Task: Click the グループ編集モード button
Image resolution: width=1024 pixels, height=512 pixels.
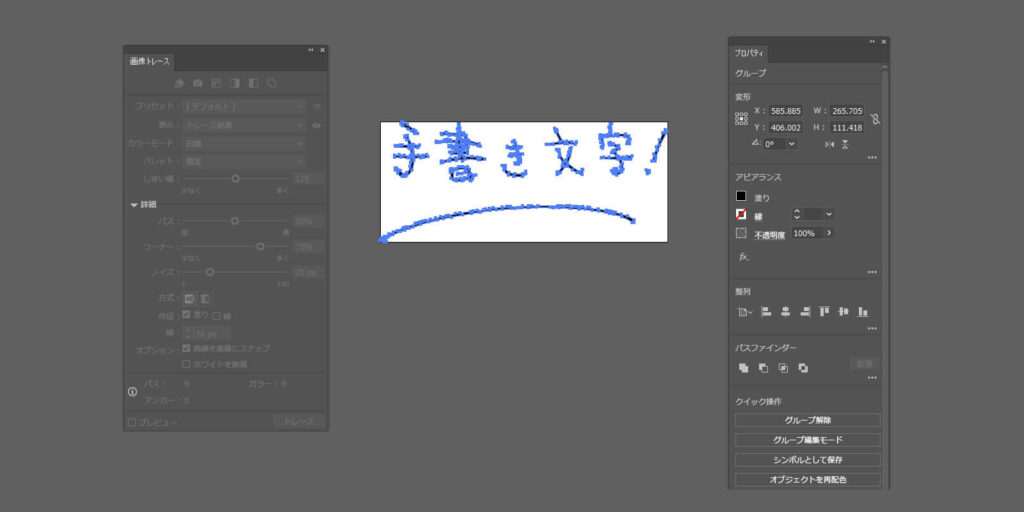Action: 808,440
